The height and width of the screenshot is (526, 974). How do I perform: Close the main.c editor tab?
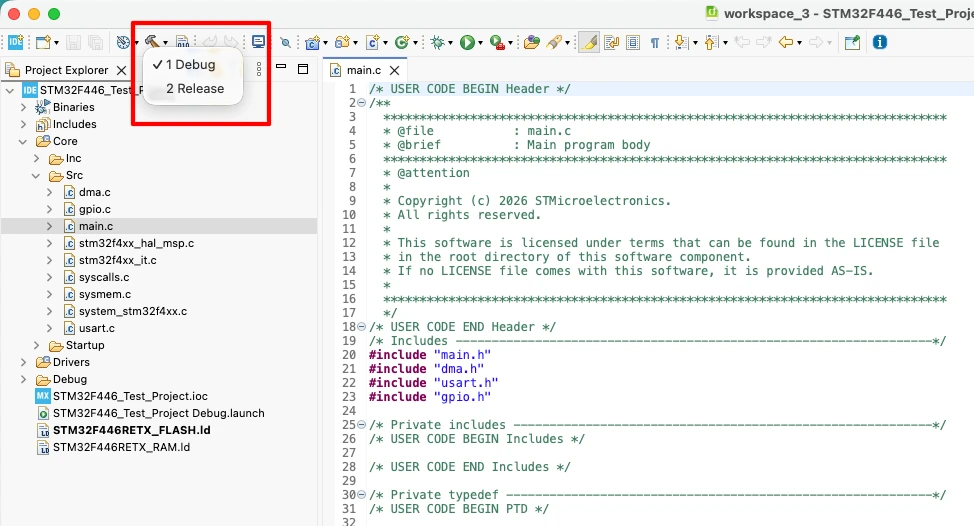click(x=394, y=70)
